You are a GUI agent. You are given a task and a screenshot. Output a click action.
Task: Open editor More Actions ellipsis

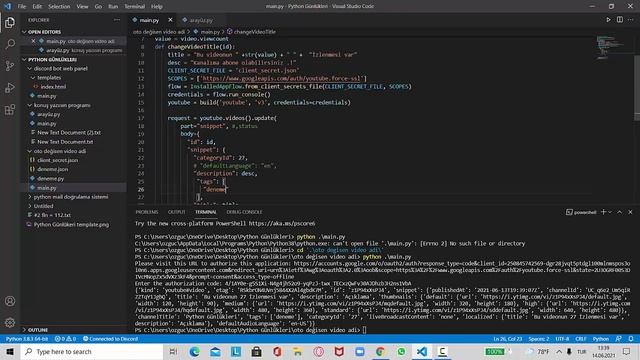click(631, 20)
